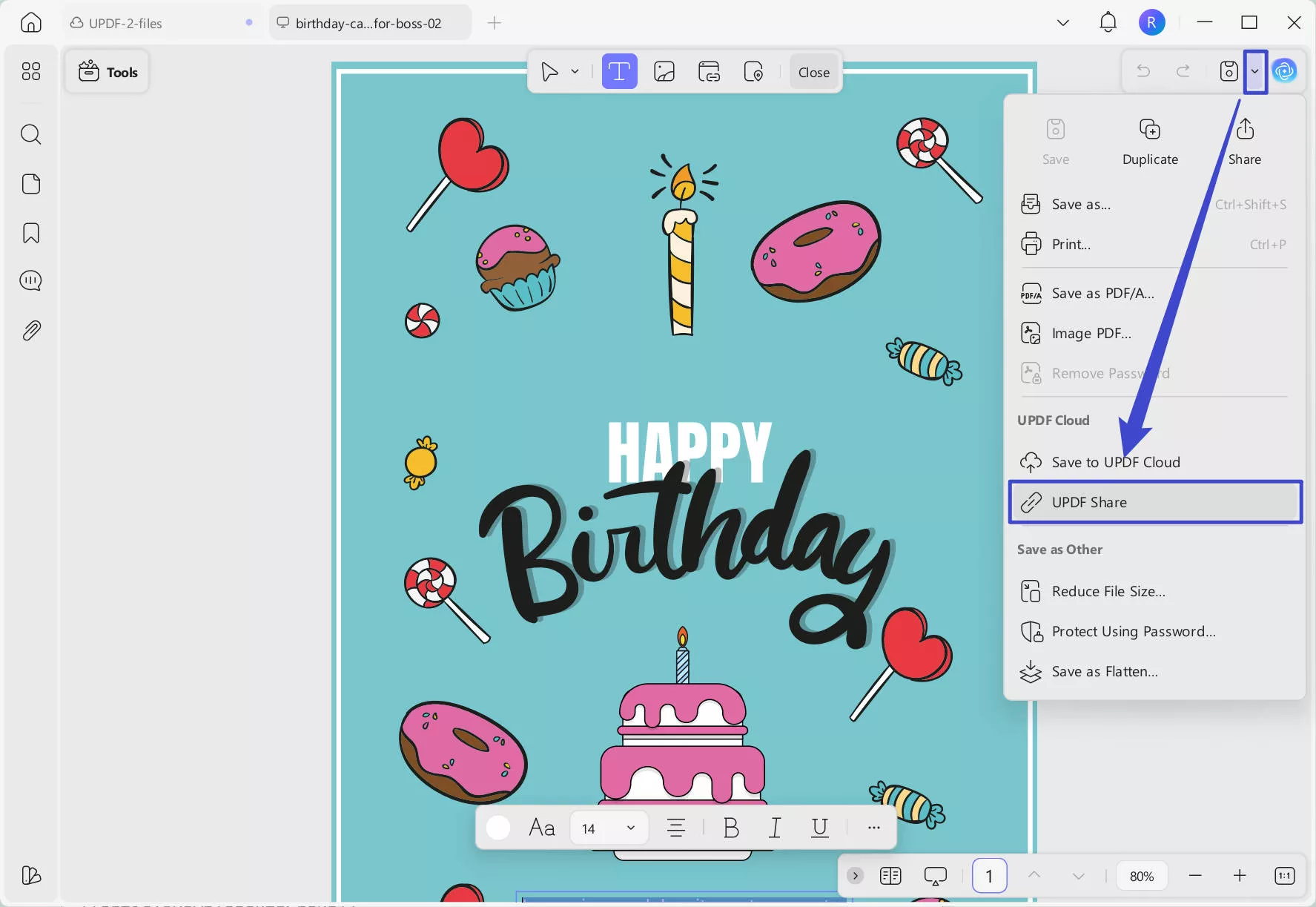The width and height of the screenshot is (1316, 907).
Task: Open the Attachments panel in the sidebar
Action: pyautogui.click(x=31, y=330)
